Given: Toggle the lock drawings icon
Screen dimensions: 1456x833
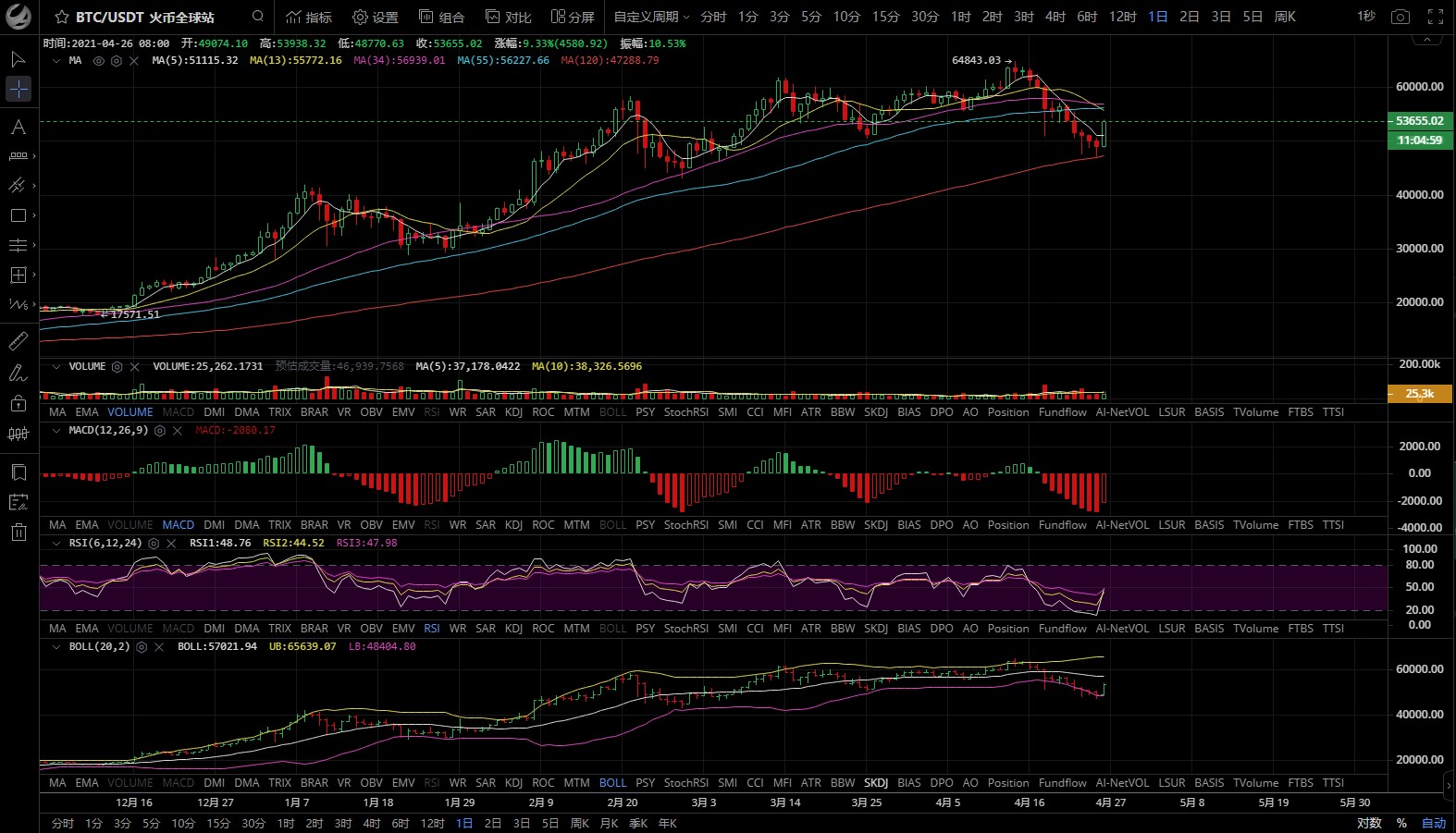Looking at the screenshot, I should coord(18,403).
